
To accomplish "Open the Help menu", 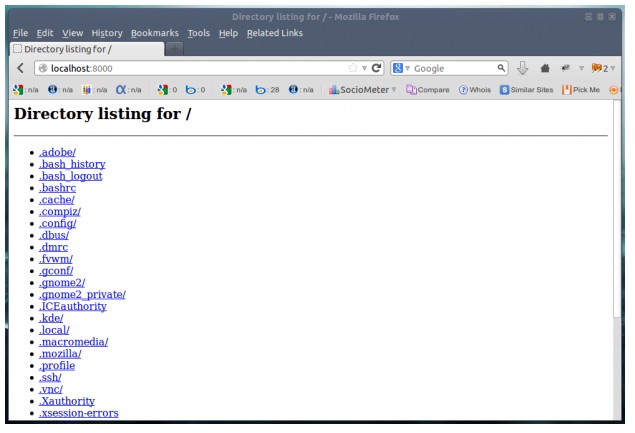I will pos(228,33).
